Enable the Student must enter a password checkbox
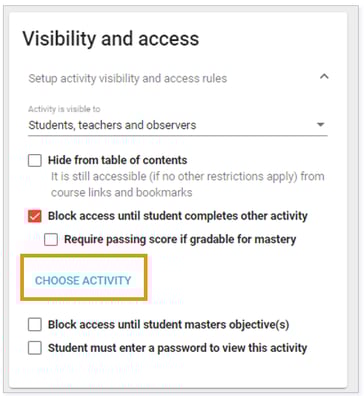The height and width of the screenshot is (396, 364). [x=35, y=348]
